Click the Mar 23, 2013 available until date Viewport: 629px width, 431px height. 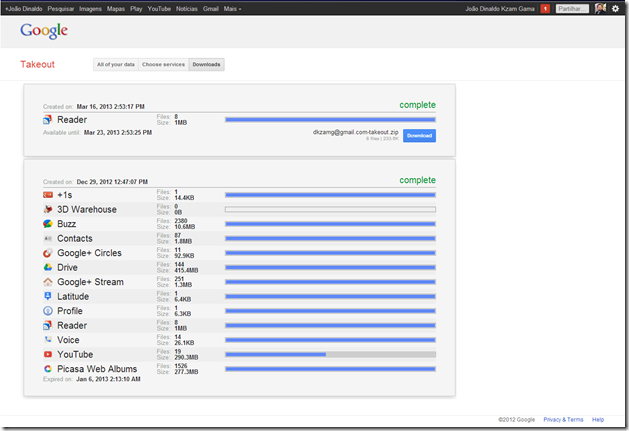pos(118,132)
